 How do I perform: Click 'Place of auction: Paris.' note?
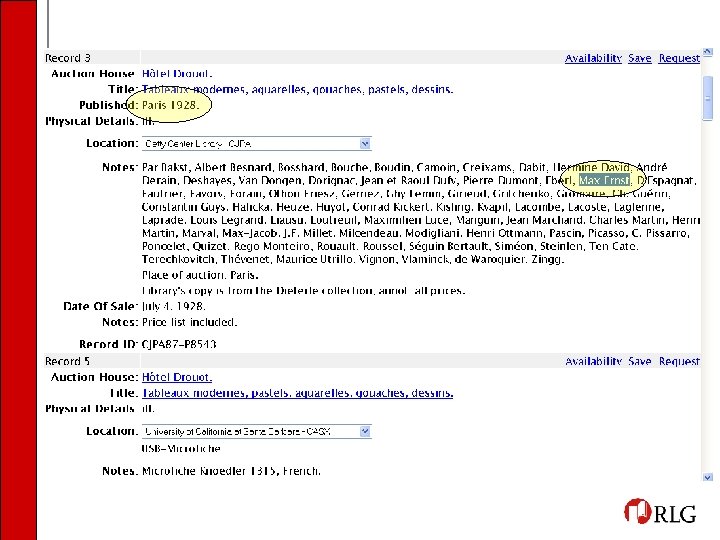200,275
